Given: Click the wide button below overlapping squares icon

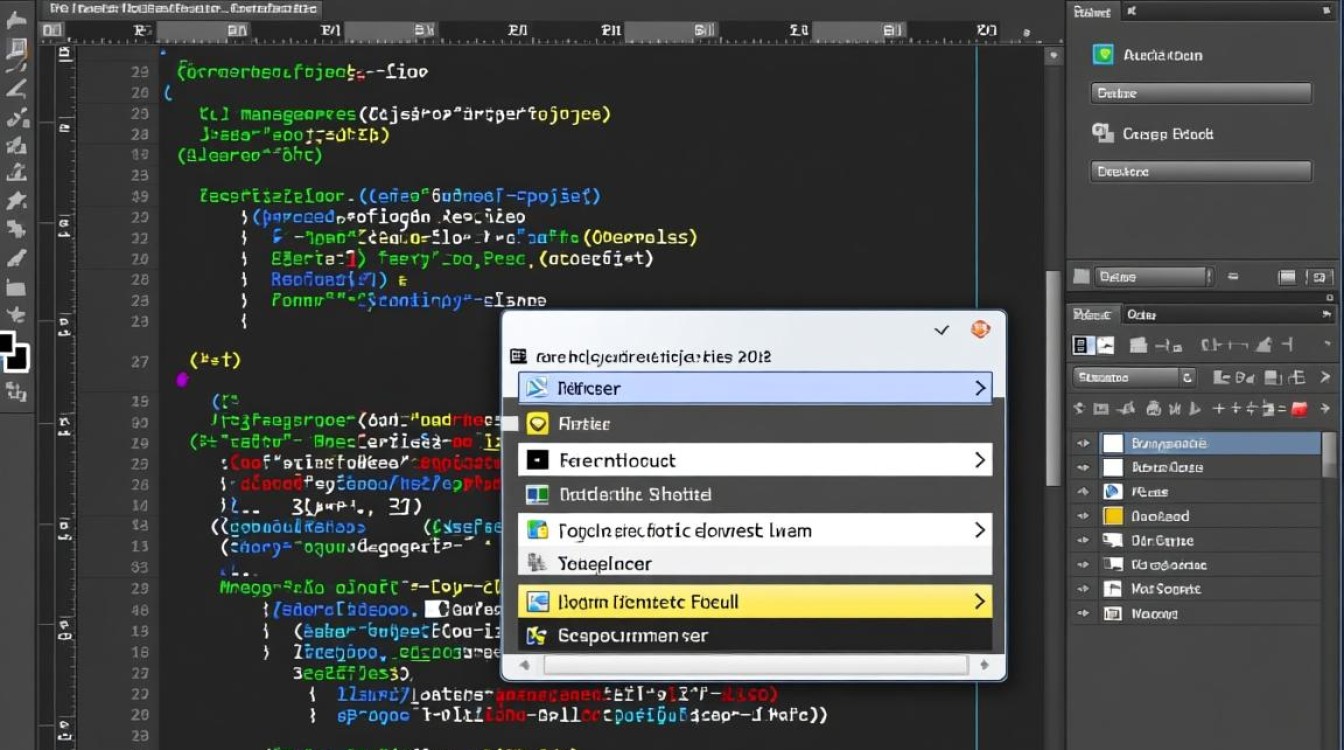Looking at the screenshot, I should point(1200,171).
